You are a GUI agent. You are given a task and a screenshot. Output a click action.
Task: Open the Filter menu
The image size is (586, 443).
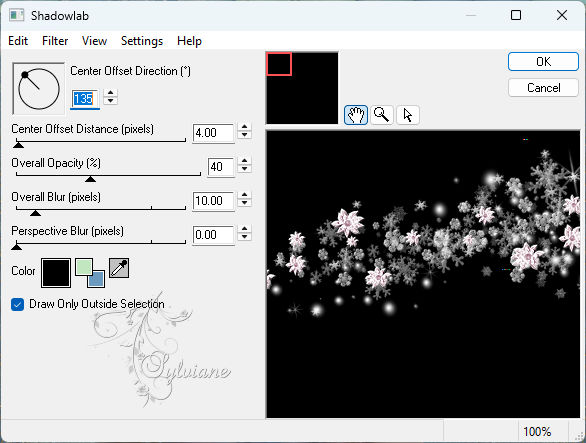pyautogui.click(x=55, y=41)
